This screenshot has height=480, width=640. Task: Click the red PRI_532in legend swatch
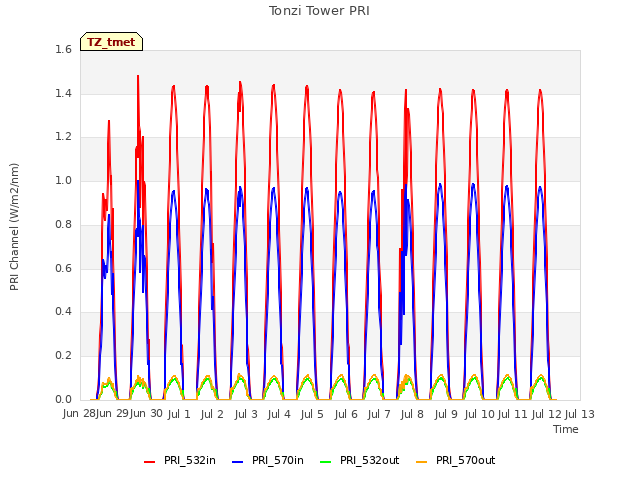point(149,461)
